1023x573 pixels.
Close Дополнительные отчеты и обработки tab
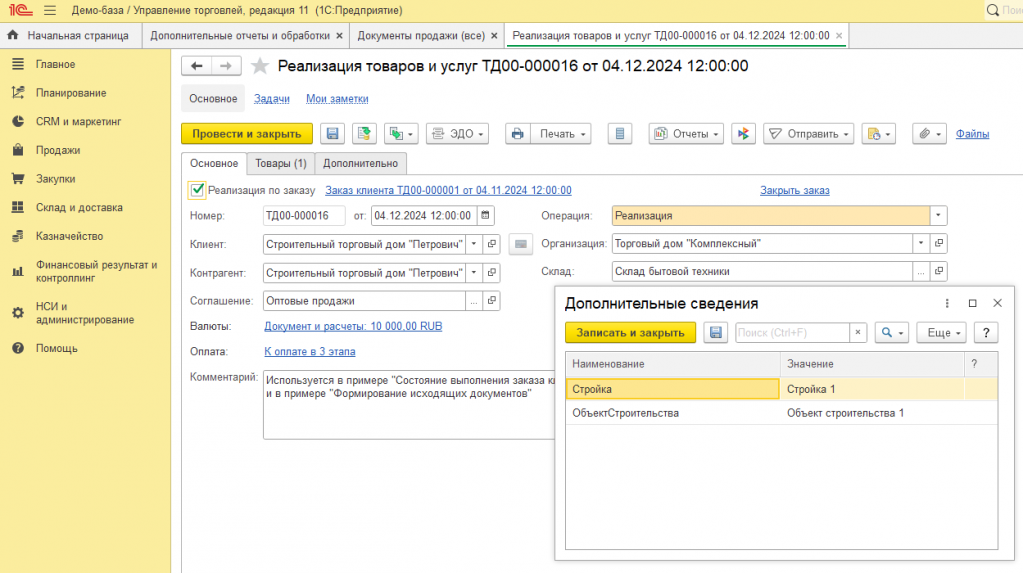pos(339,36)
